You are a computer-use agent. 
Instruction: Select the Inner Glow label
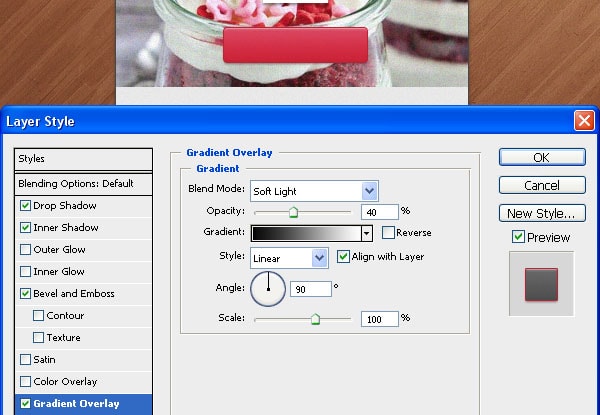point(59,272)
